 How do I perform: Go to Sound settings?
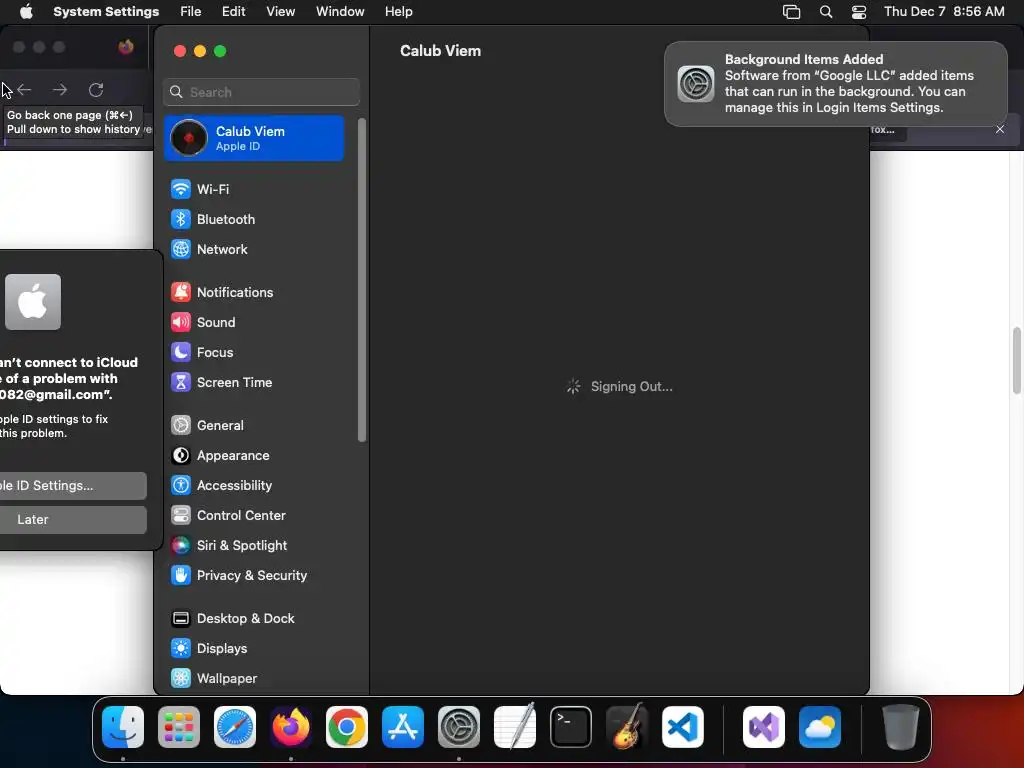coord(255,323)
